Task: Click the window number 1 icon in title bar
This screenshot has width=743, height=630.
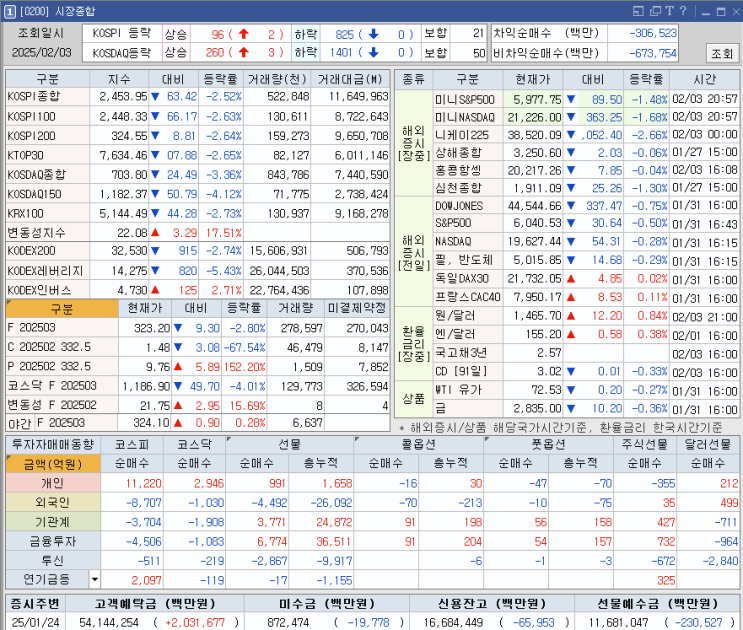Action: pyautogui.click(x=9, y=11)
